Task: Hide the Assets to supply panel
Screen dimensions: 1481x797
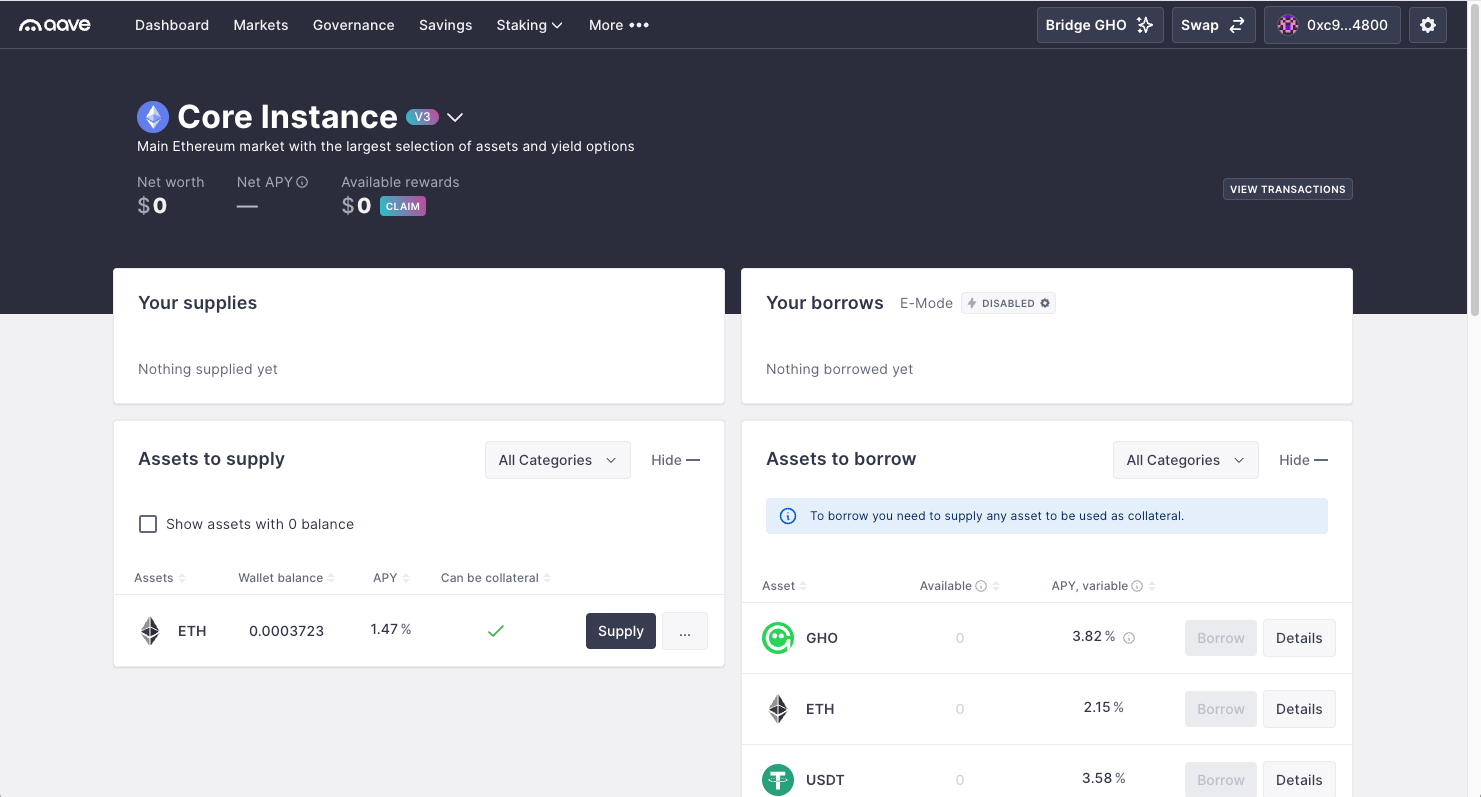Action: pyautogui.click(x=675, y=460)
